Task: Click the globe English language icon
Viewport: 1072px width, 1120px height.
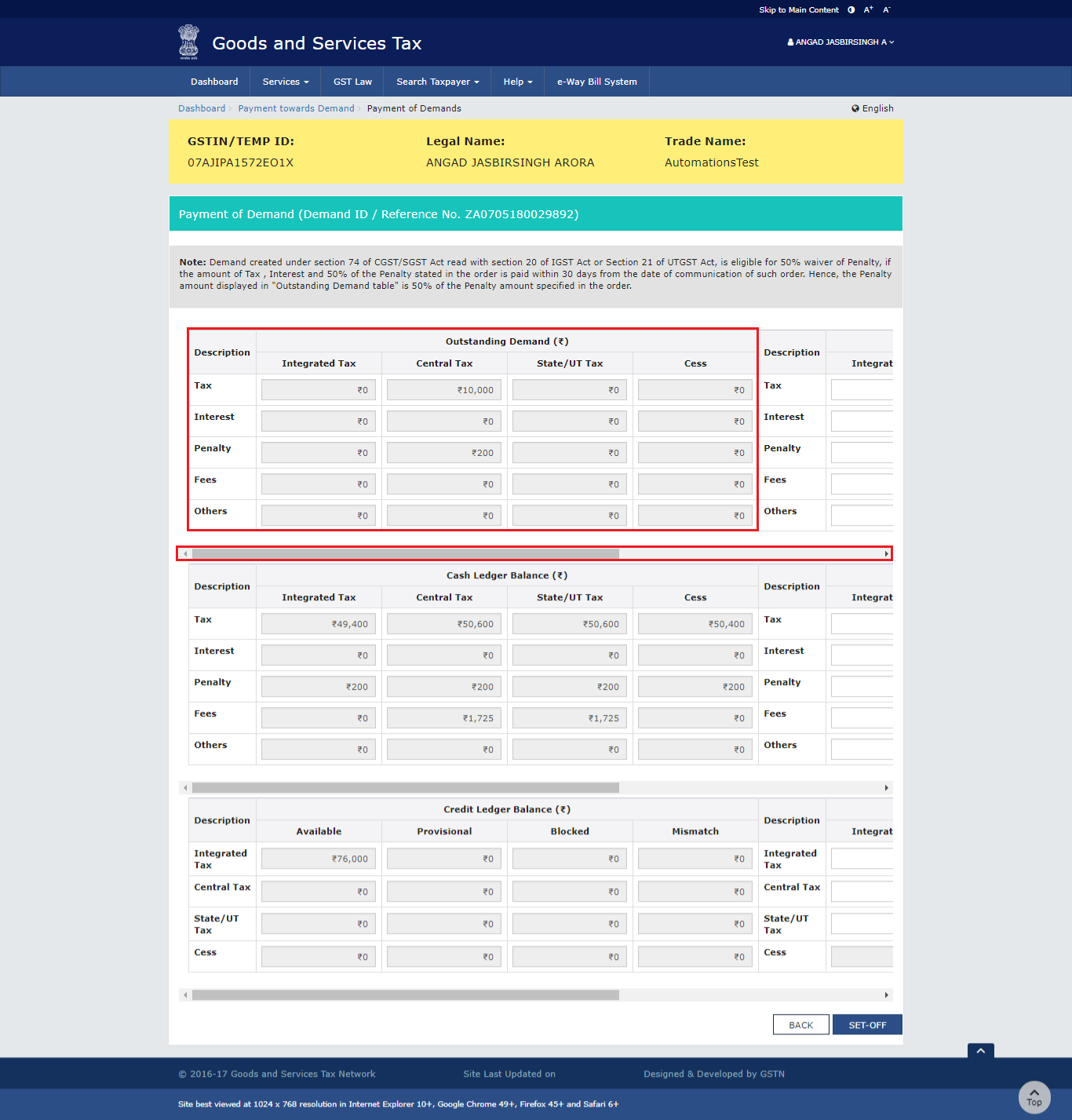Action: coord(855,108)
